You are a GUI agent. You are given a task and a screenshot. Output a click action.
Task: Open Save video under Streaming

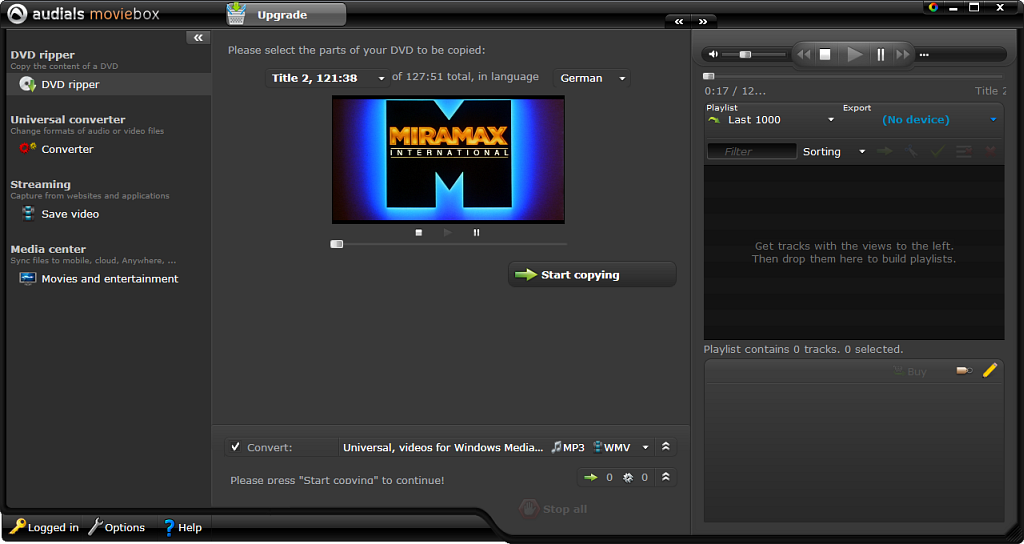[70, 214]
